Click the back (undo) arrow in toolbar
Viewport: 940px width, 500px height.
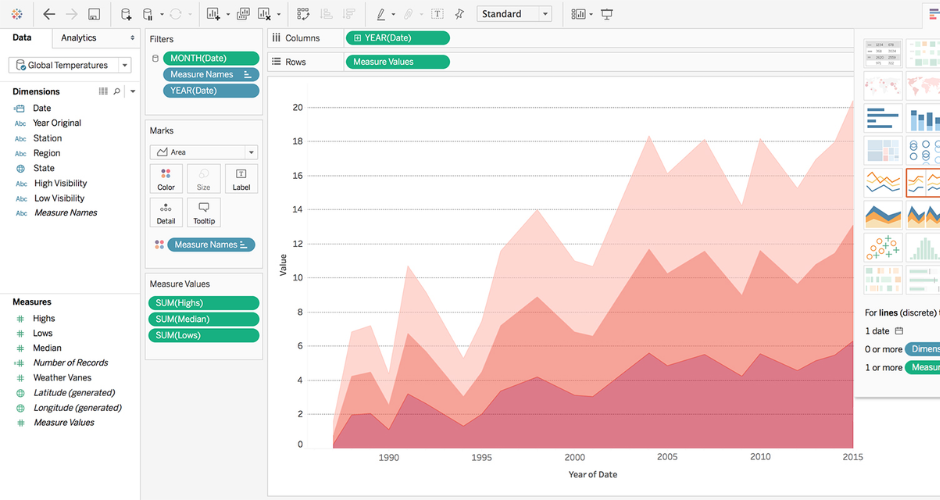tap(49, 14)
